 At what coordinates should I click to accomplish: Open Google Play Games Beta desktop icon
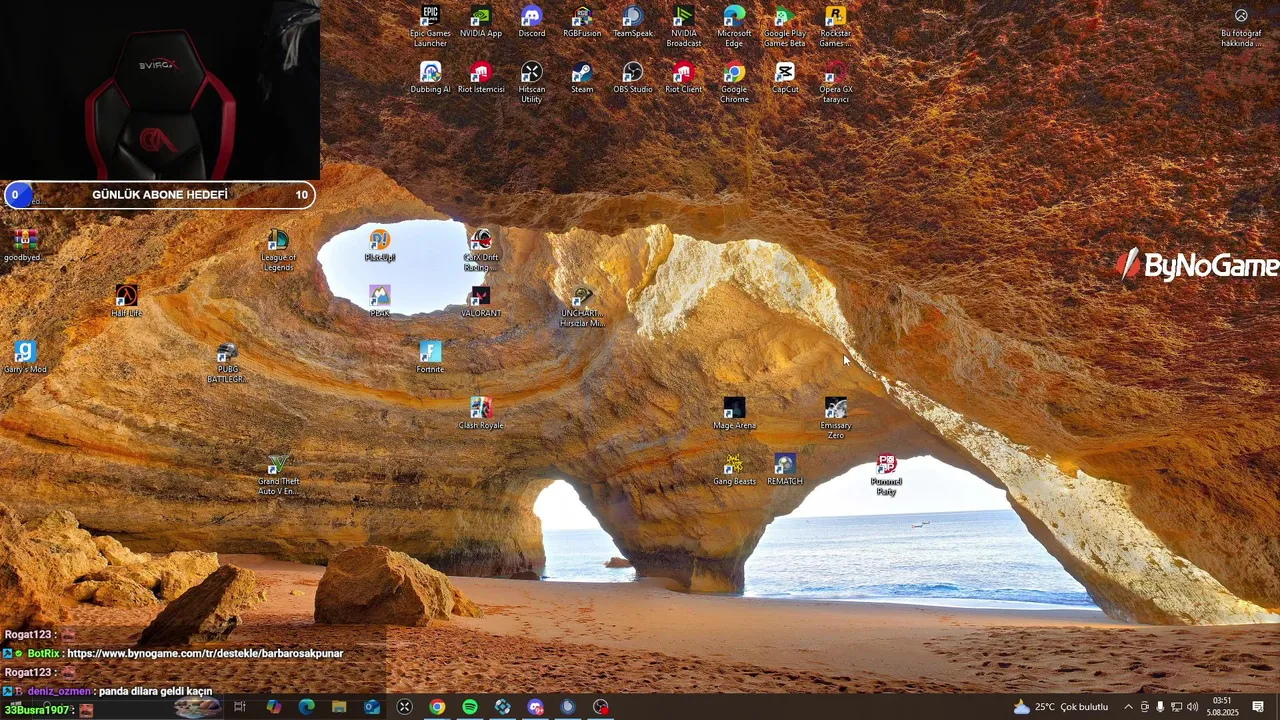click(x=785, y=26)
